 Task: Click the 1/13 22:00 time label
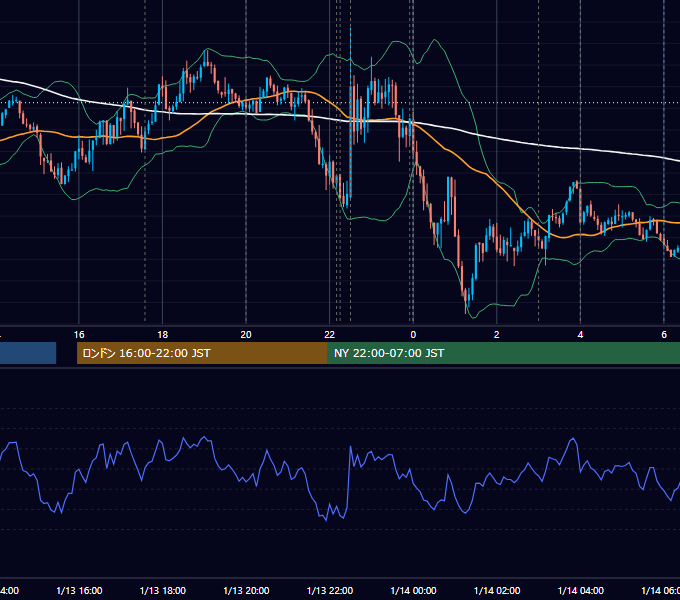[x=330, y=590]
